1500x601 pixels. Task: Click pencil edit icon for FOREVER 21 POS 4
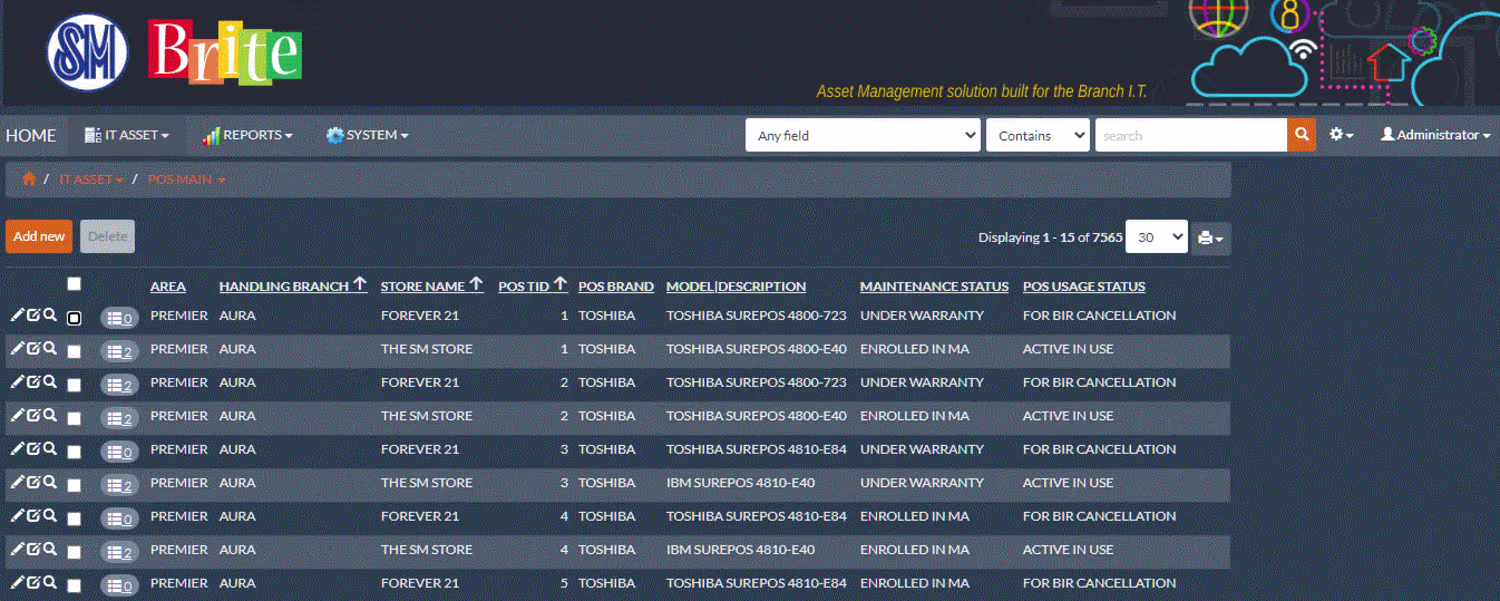pyautogui.click(x=17, y=515)
